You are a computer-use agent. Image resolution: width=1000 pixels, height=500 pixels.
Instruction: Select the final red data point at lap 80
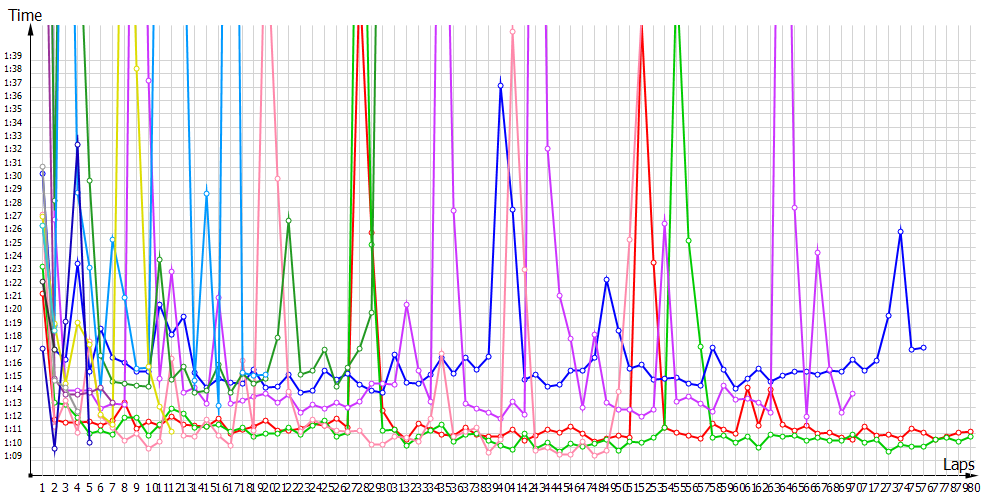(970, 432)
